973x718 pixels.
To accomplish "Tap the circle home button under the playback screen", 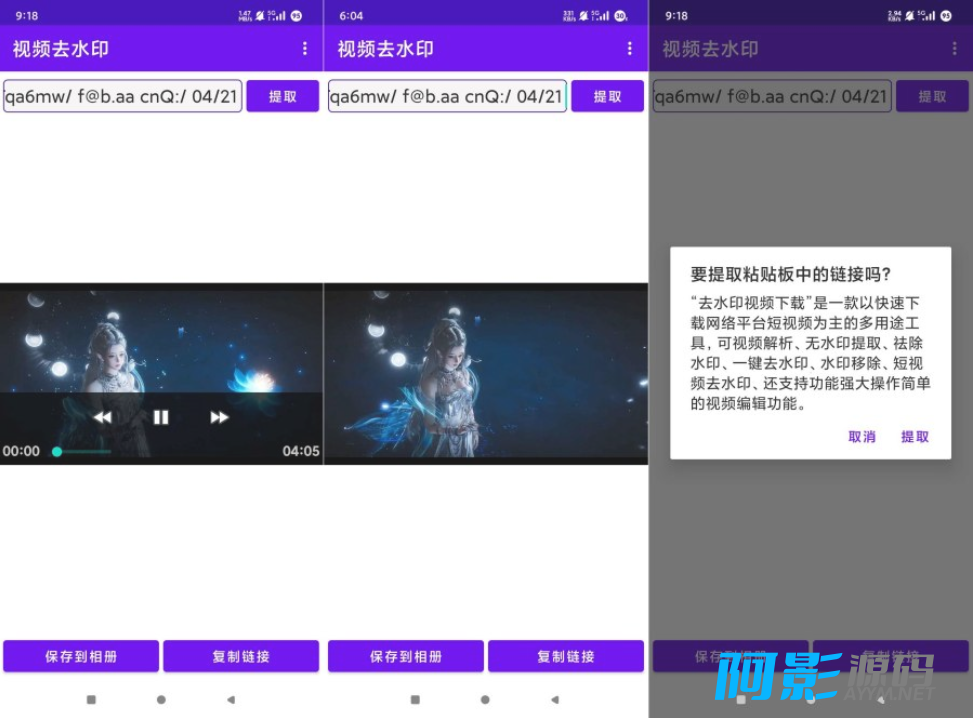I will point(161,699).
